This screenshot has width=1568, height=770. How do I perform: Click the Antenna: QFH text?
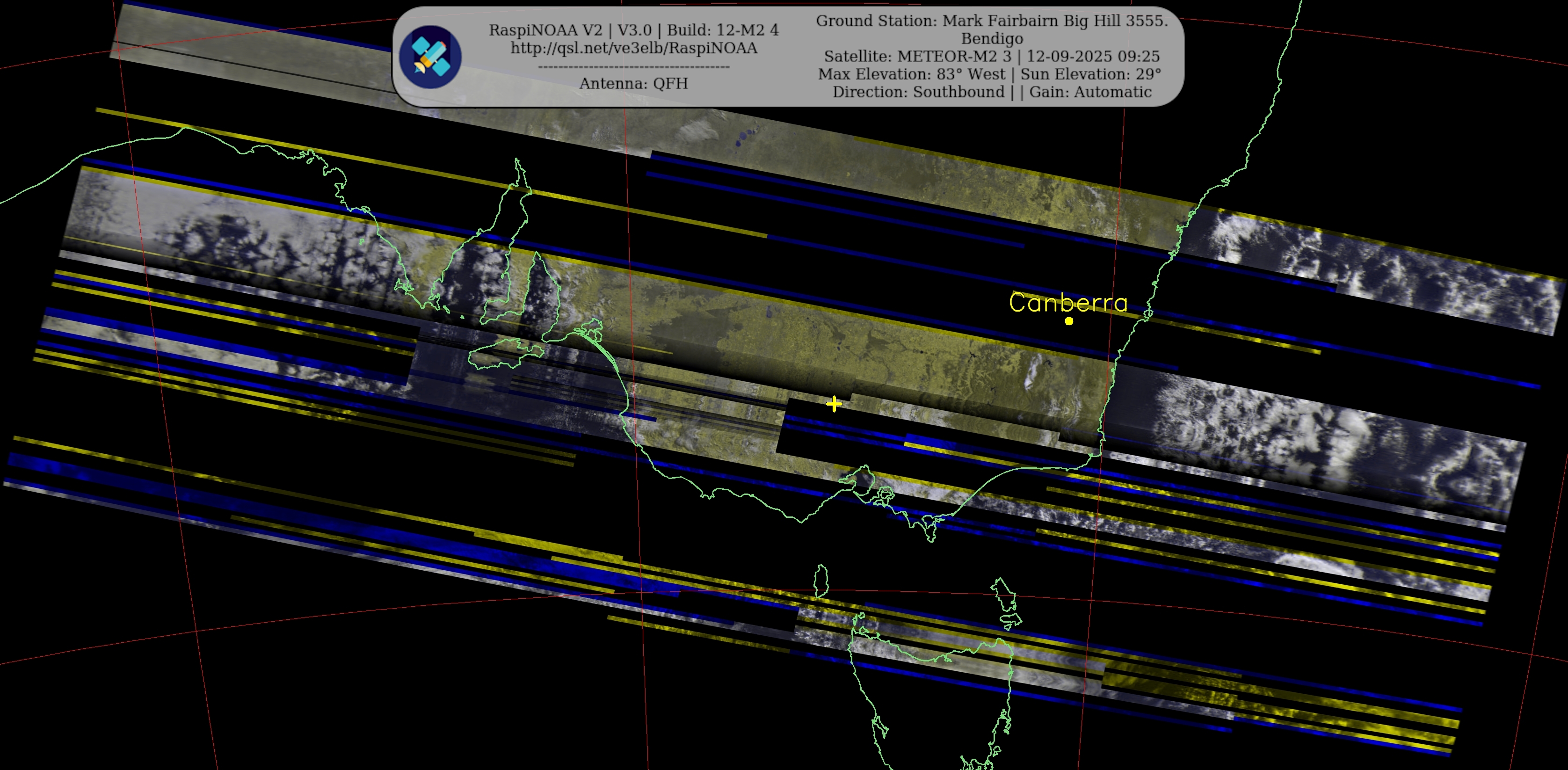point(634,83)
